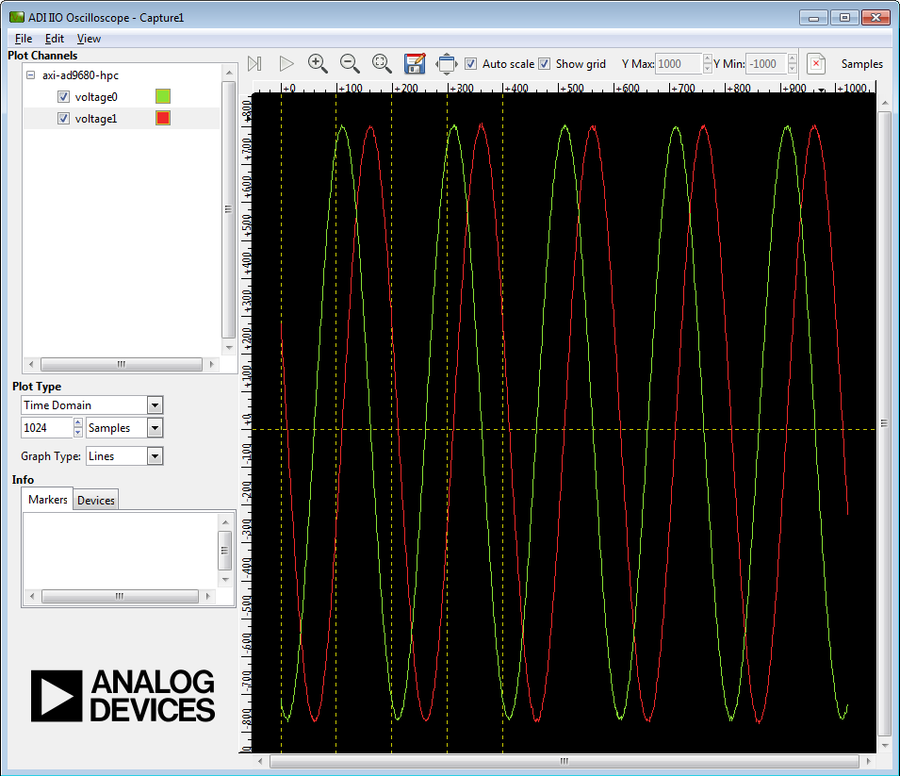Toggle the Auto scale checkbox
The height and width of the screenshot is (776, 900).
tap(471, 64)
